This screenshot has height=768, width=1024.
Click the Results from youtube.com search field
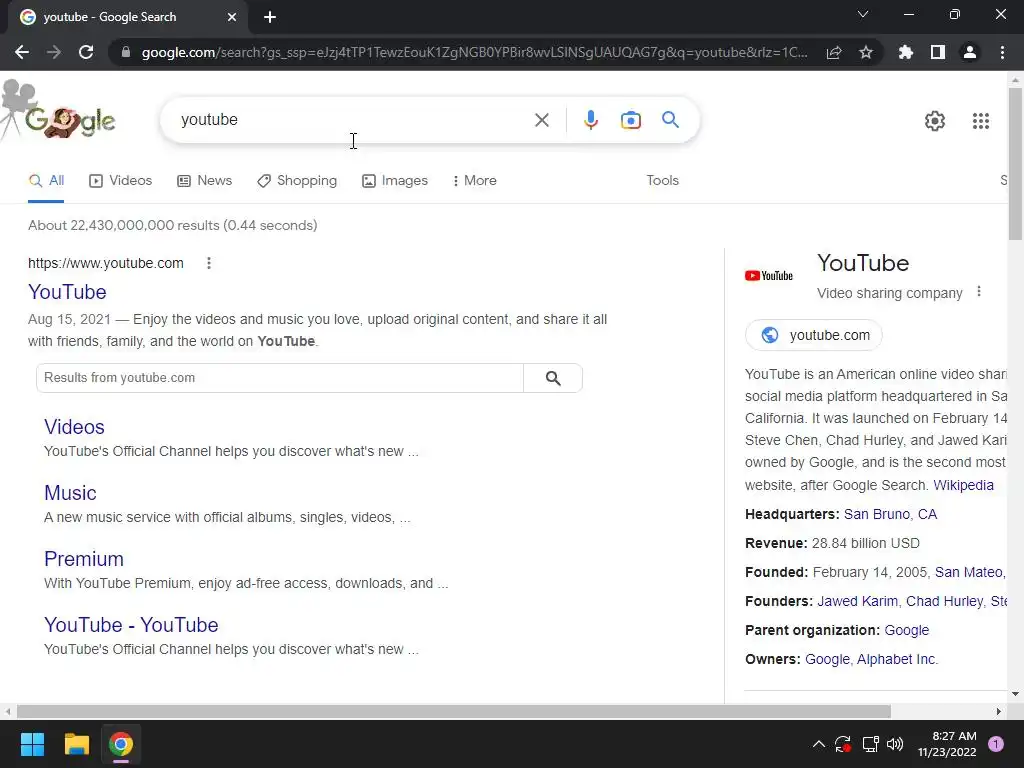tap(280, 378)
